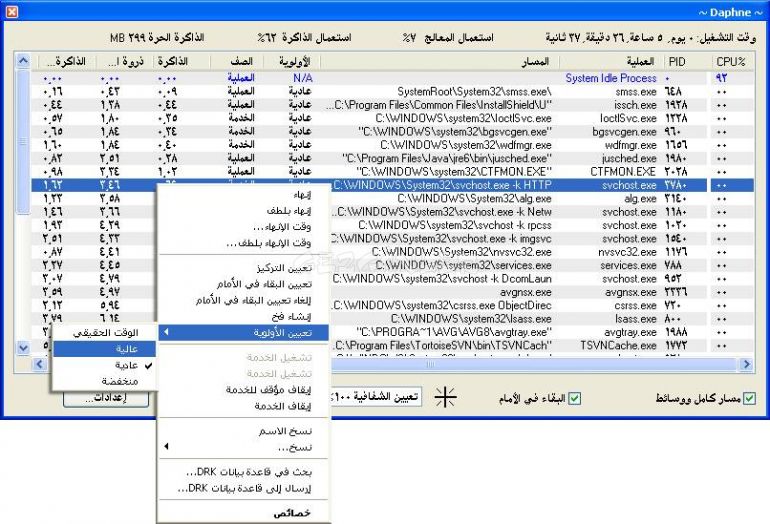Click the 'إعدادات...' button
The image size is (770, 524).
(x=106, y=398)
